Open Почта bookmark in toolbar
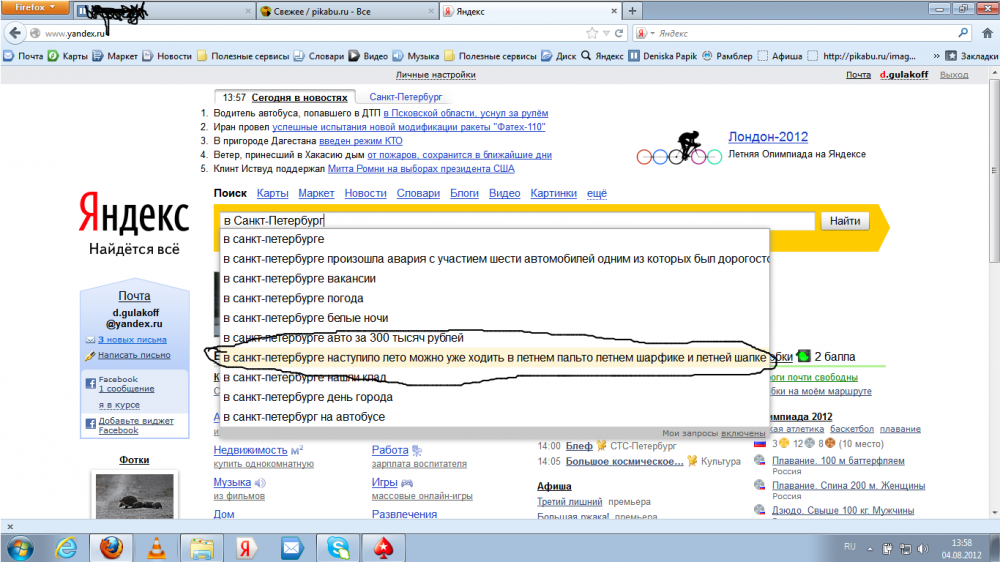Viewport: 1000px width, 562px height. click(24, 56)
